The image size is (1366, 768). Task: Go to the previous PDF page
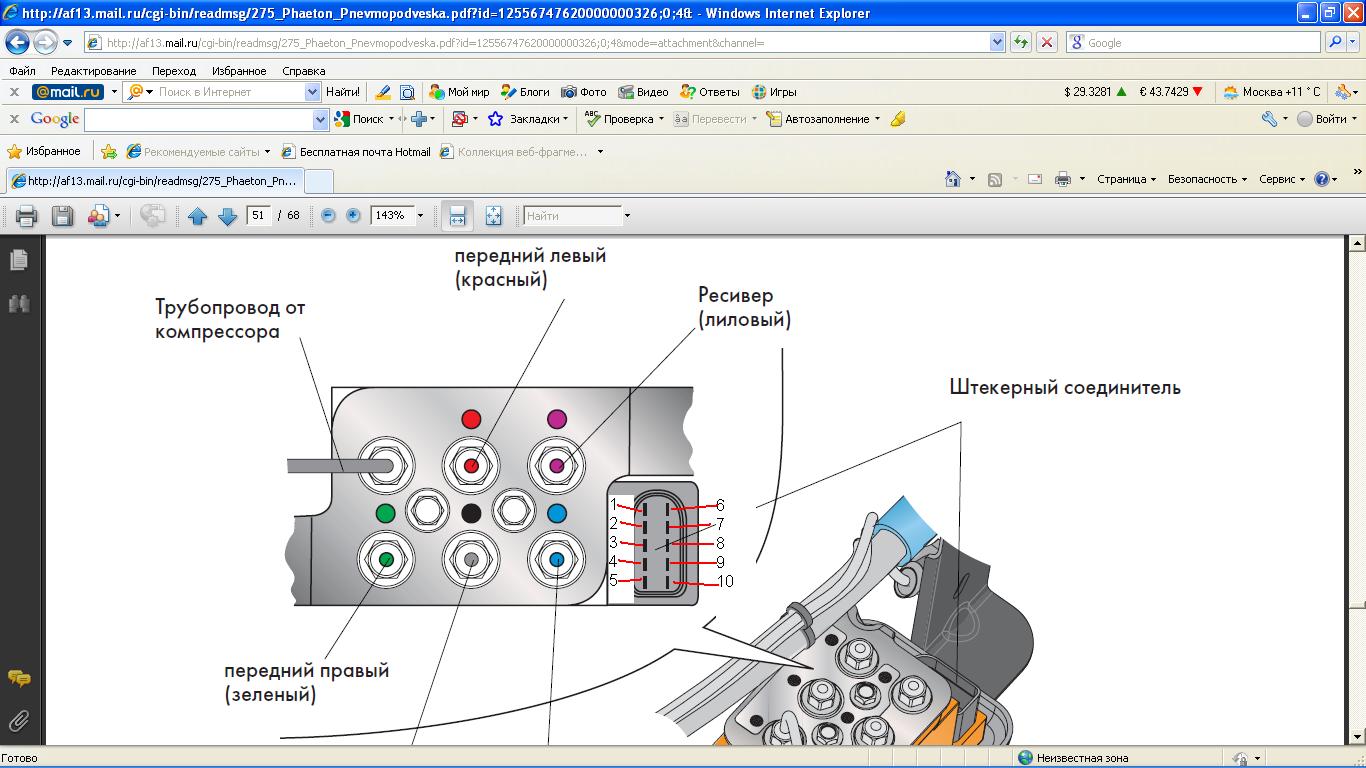pos(197,216)
